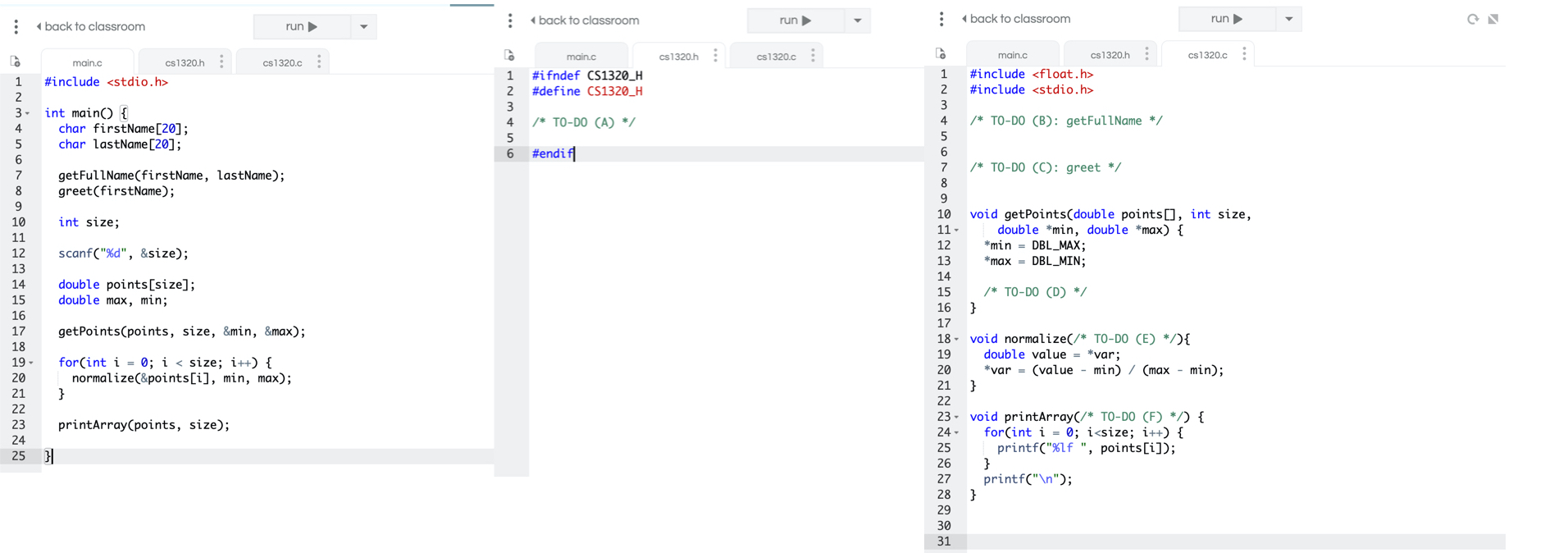Image resolution: width=1568 pixels, height=553 pixels.
Task: Select main.c tab in left panel
Action: (x=87, y=62)
